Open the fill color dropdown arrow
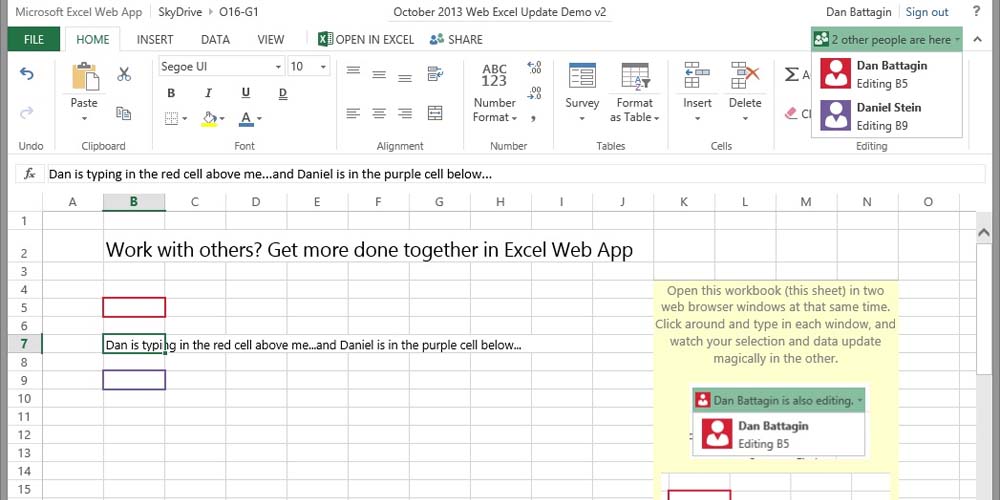This screenshot has height=500, width=1000. (x=222, y=119)
